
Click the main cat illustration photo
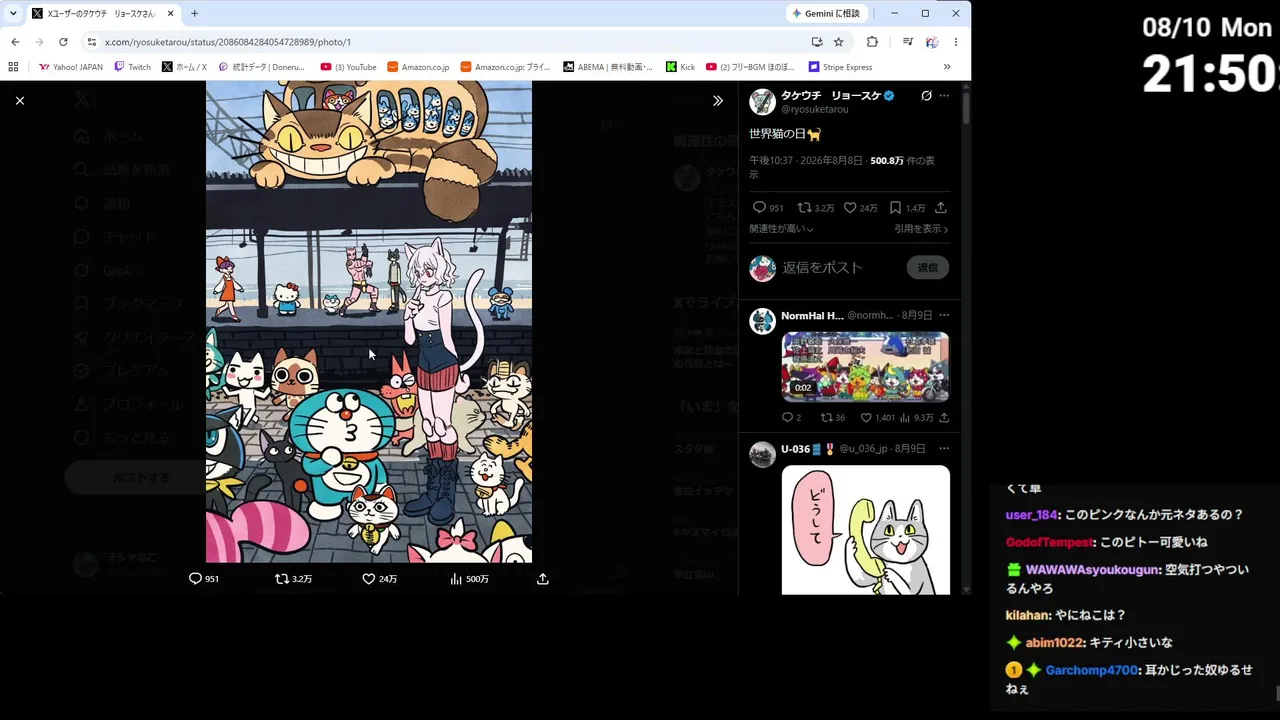point(369,322)
